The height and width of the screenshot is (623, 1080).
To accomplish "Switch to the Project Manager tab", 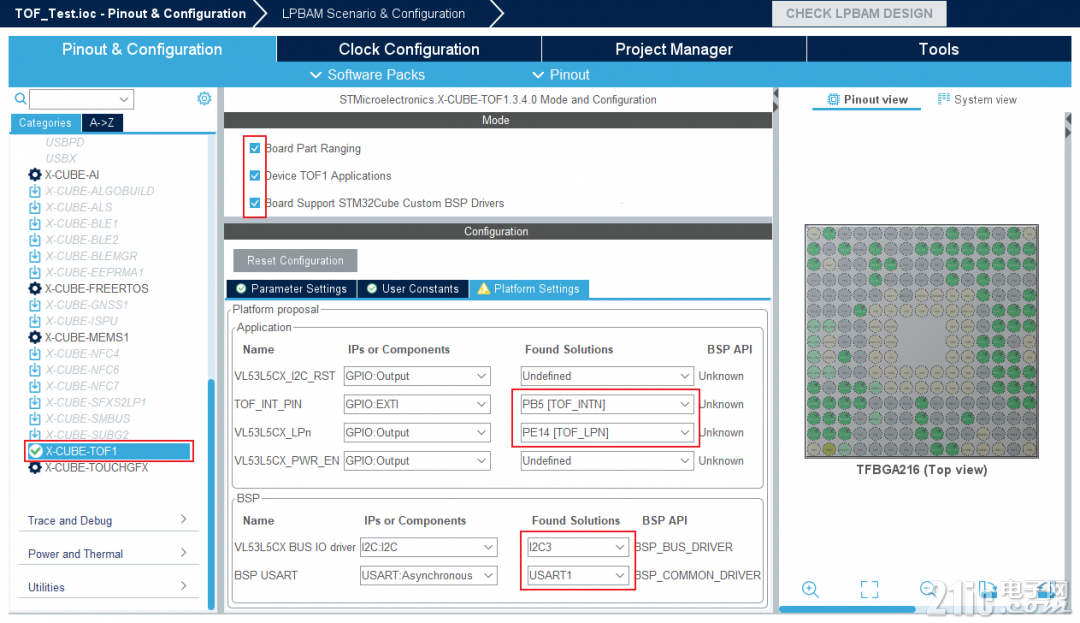I will 674,49.
